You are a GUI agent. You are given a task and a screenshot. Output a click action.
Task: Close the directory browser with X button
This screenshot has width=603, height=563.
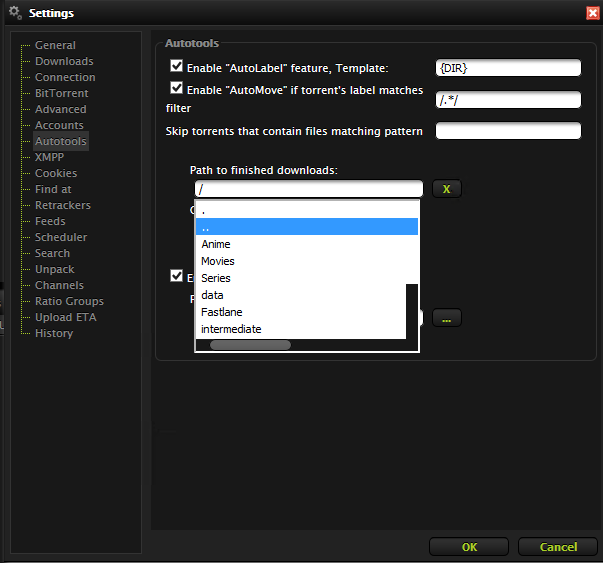pyautogui.click(x=446, y=189)
